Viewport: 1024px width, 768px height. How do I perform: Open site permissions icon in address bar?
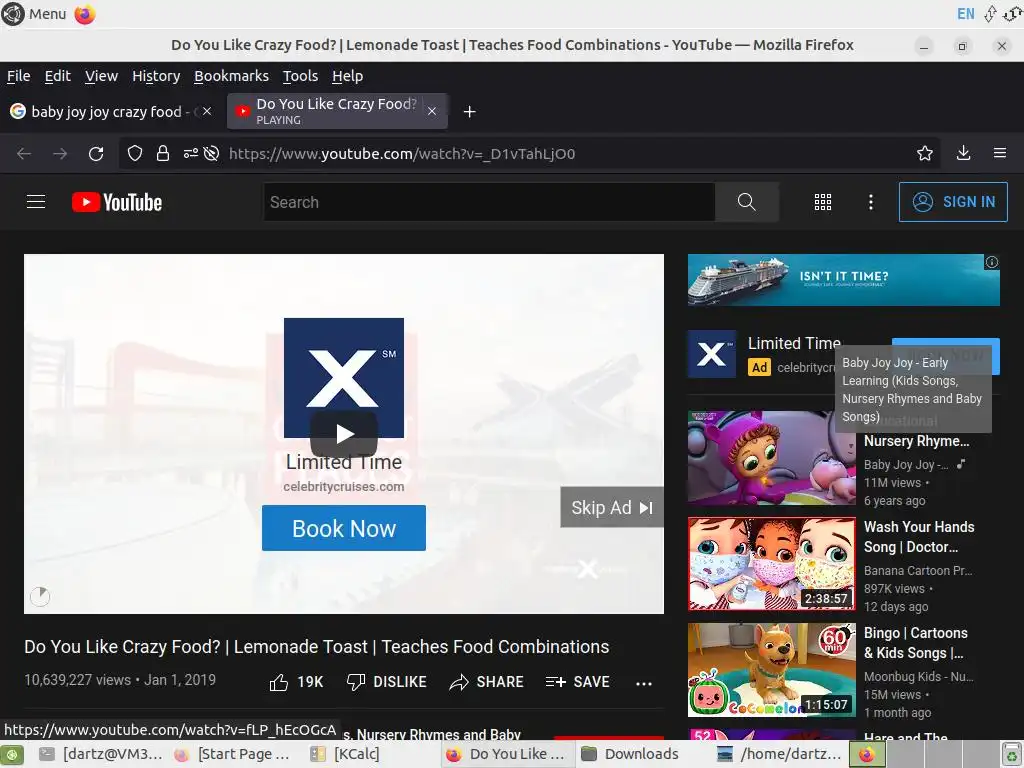tap(190, 153)
